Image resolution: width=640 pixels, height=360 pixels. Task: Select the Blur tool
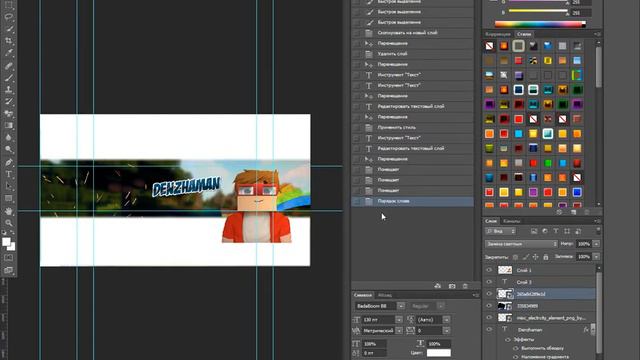[9, 138]
